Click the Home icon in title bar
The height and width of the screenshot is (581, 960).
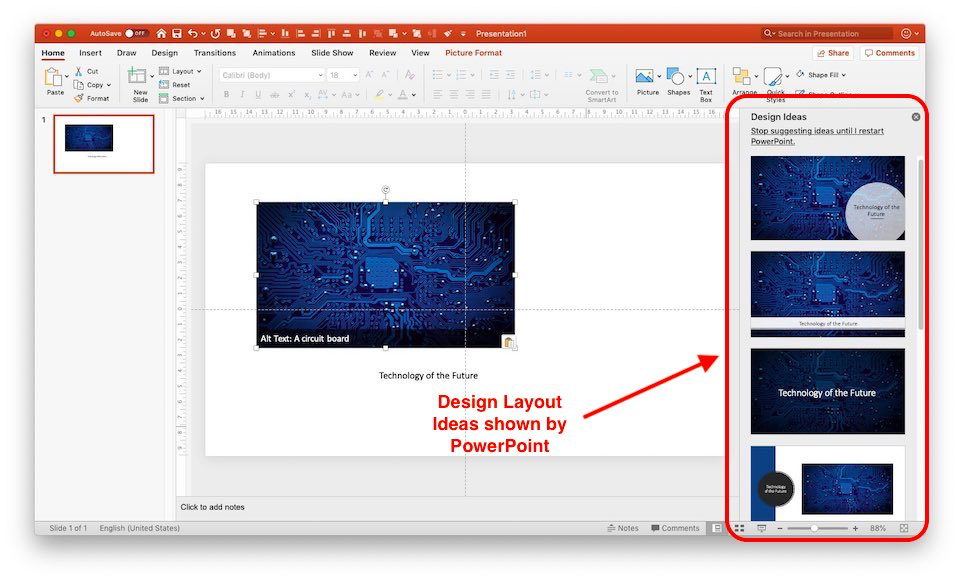(x=161, y=33)
